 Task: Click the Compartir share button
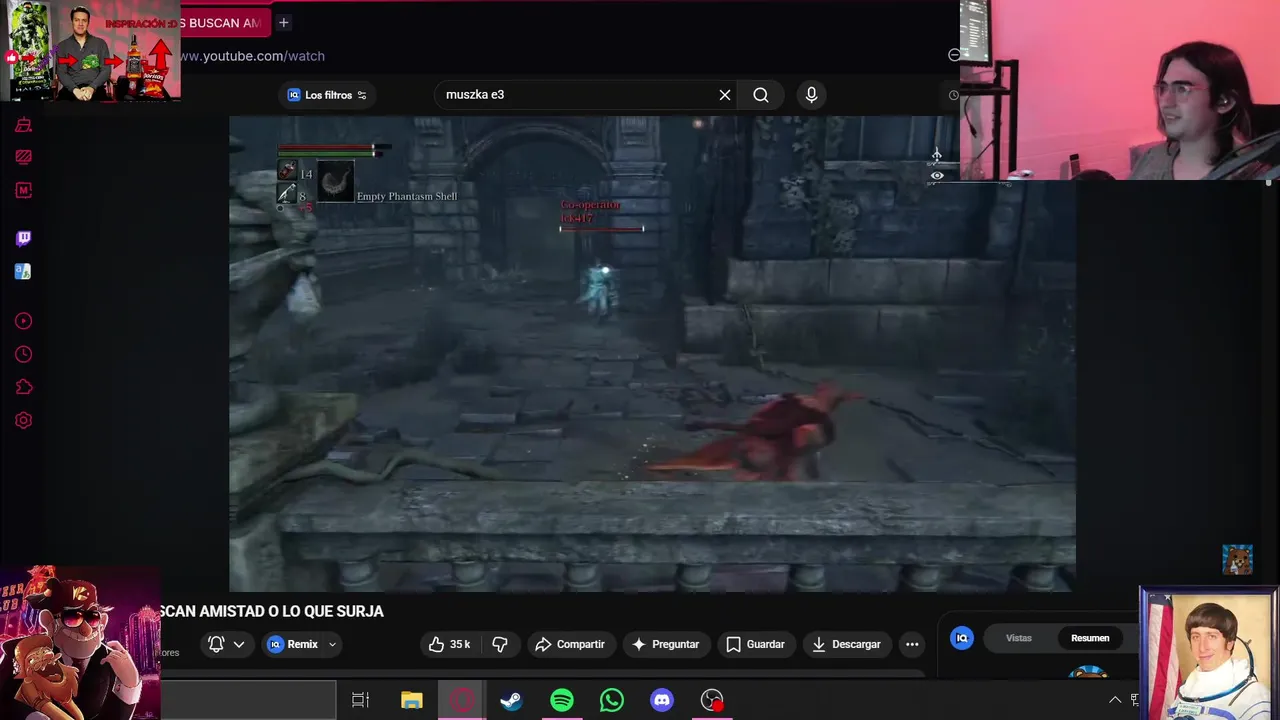[x=570, y=644]
